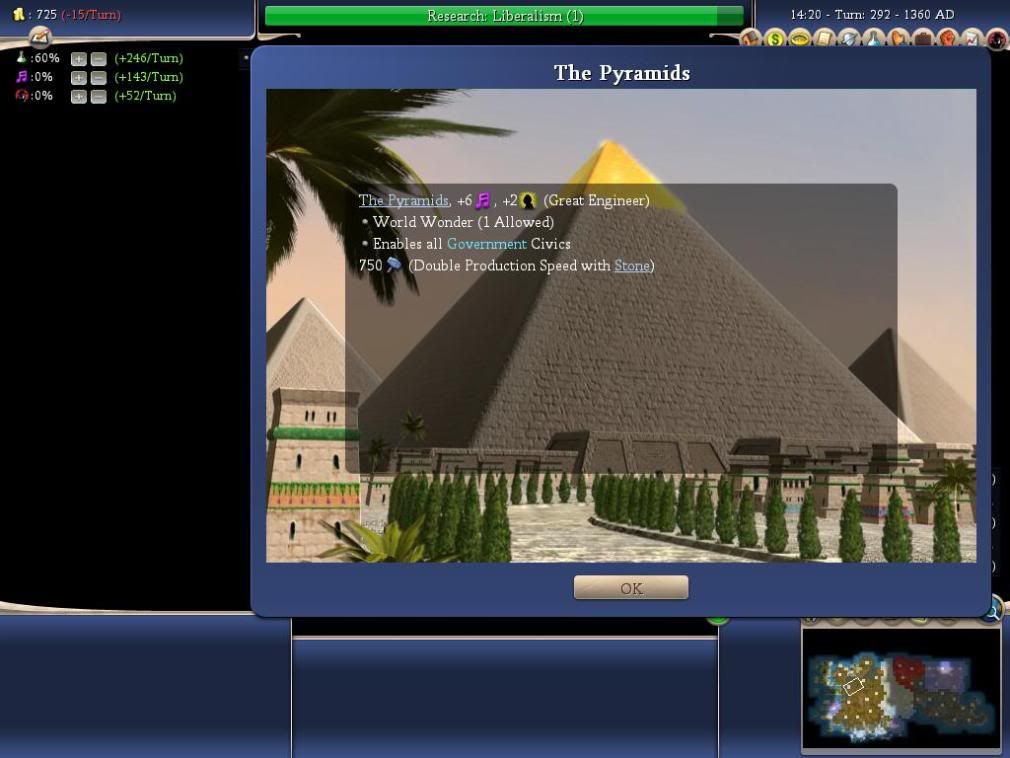Click the (+52/Turn) espionage output text
The image size is (1010, 758).
(x=145, y=95)
